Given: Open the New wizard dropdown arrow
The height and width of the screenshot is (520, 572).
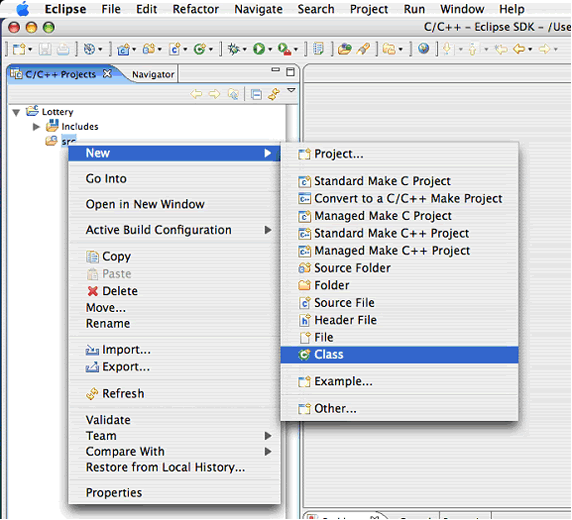Looking at the screenshot, I should click(30, 49).
